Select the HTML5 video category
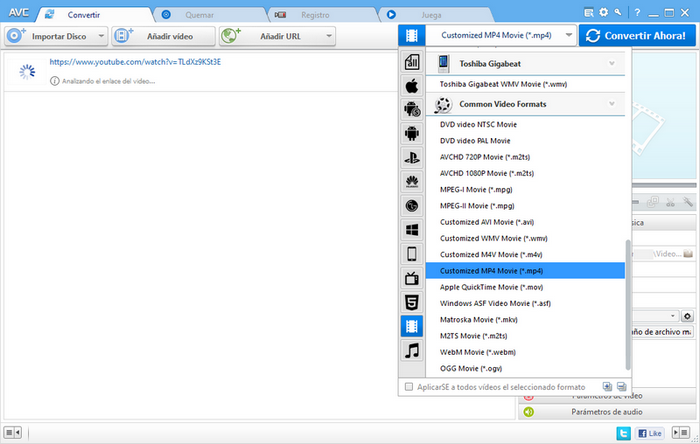This screenshot has width=700, height=444. pos(412,303)
